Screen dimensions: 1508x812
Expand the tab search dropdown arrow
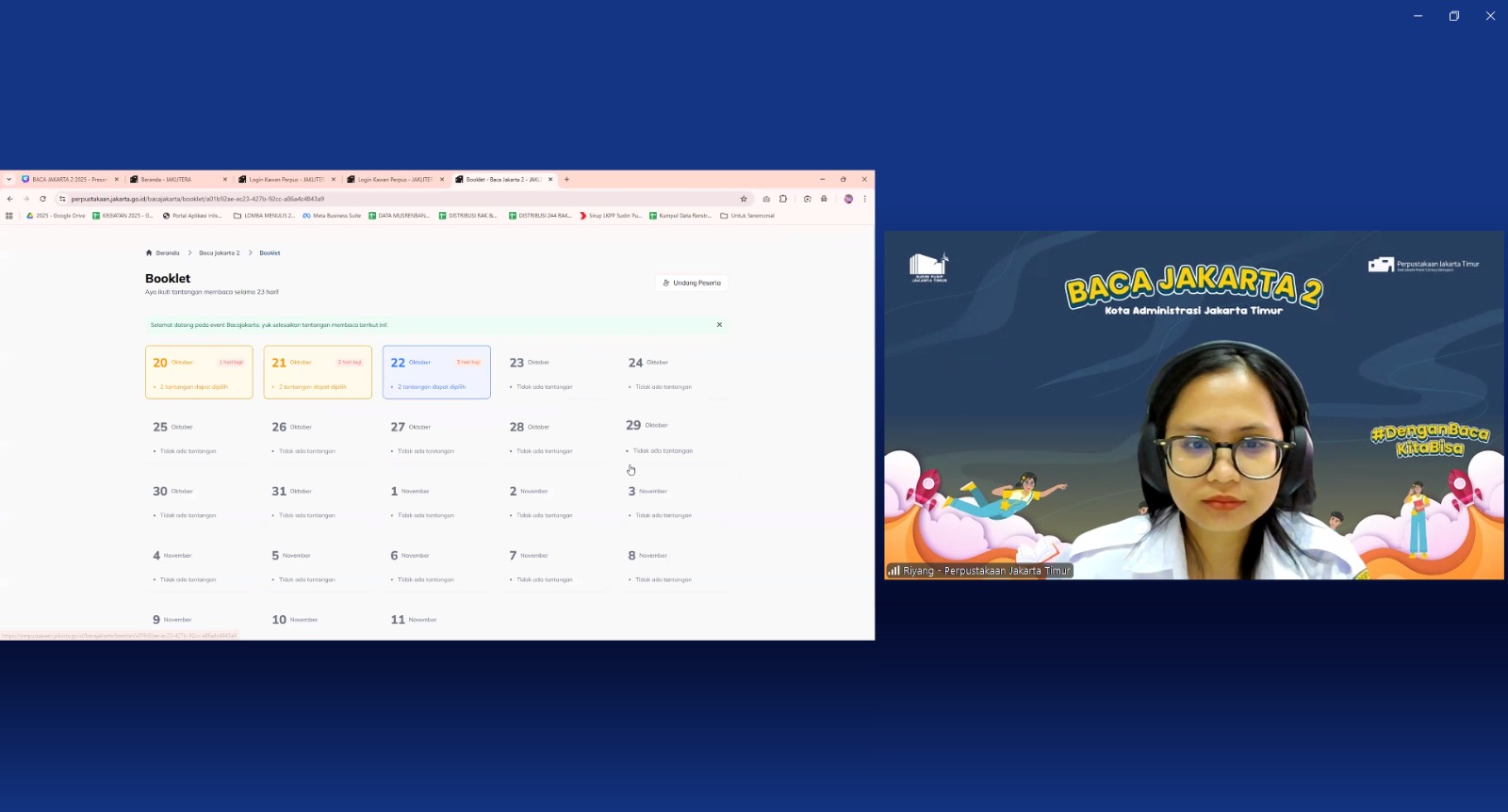9,179
